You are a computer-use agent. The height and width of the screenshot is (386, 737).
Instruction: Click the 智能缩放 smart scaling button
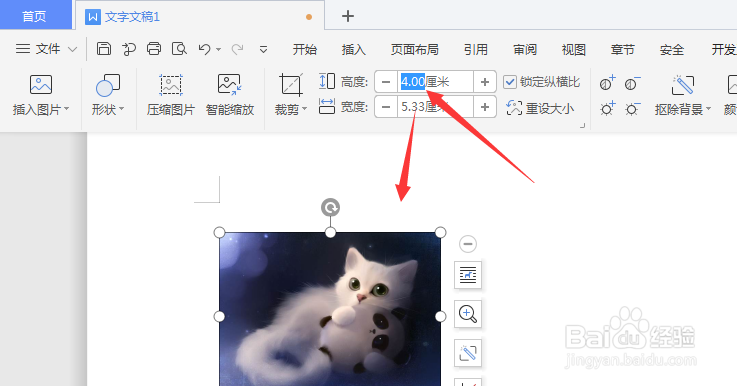[229, 95]
